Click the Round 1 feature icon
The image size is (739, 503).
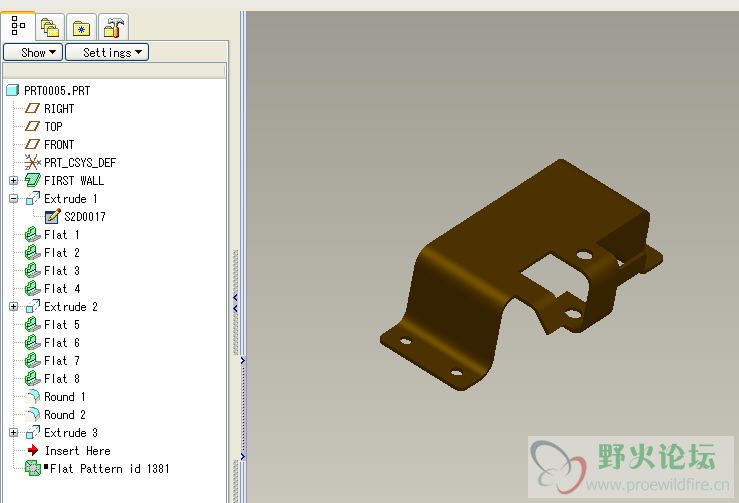(x=33, y=396)
